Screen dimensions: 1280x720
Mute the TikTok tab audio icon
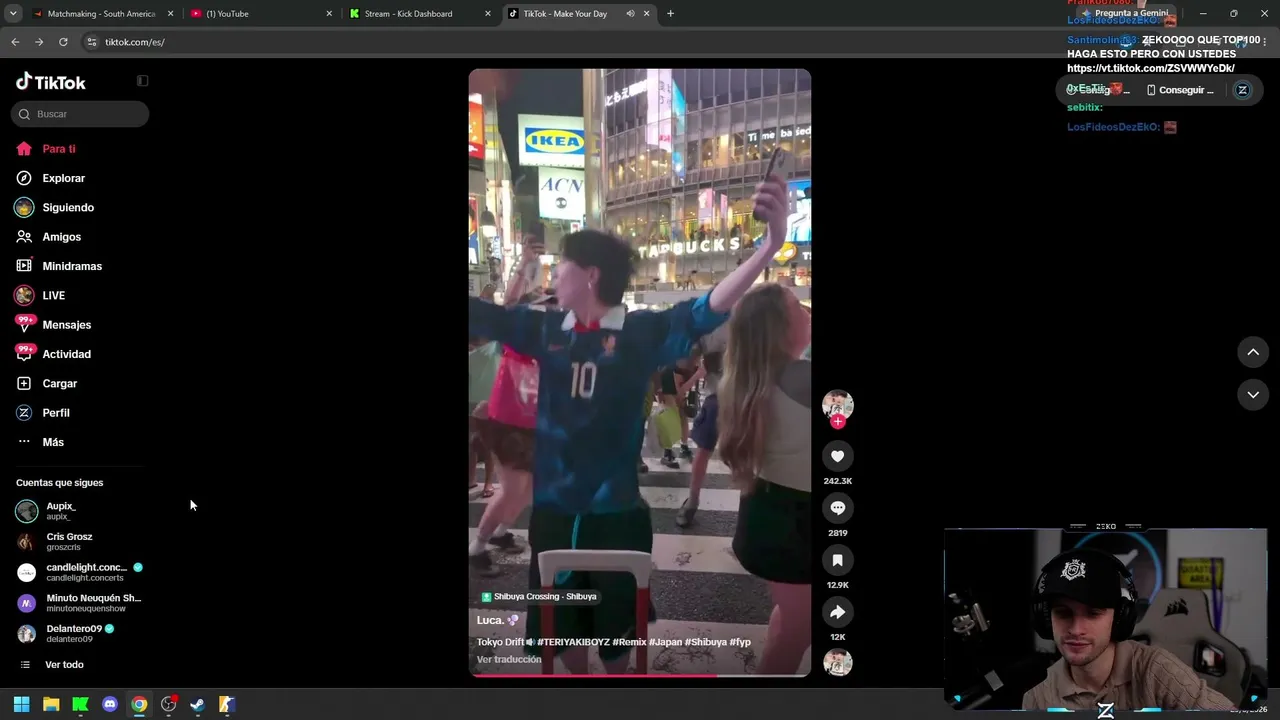(630, 14)
